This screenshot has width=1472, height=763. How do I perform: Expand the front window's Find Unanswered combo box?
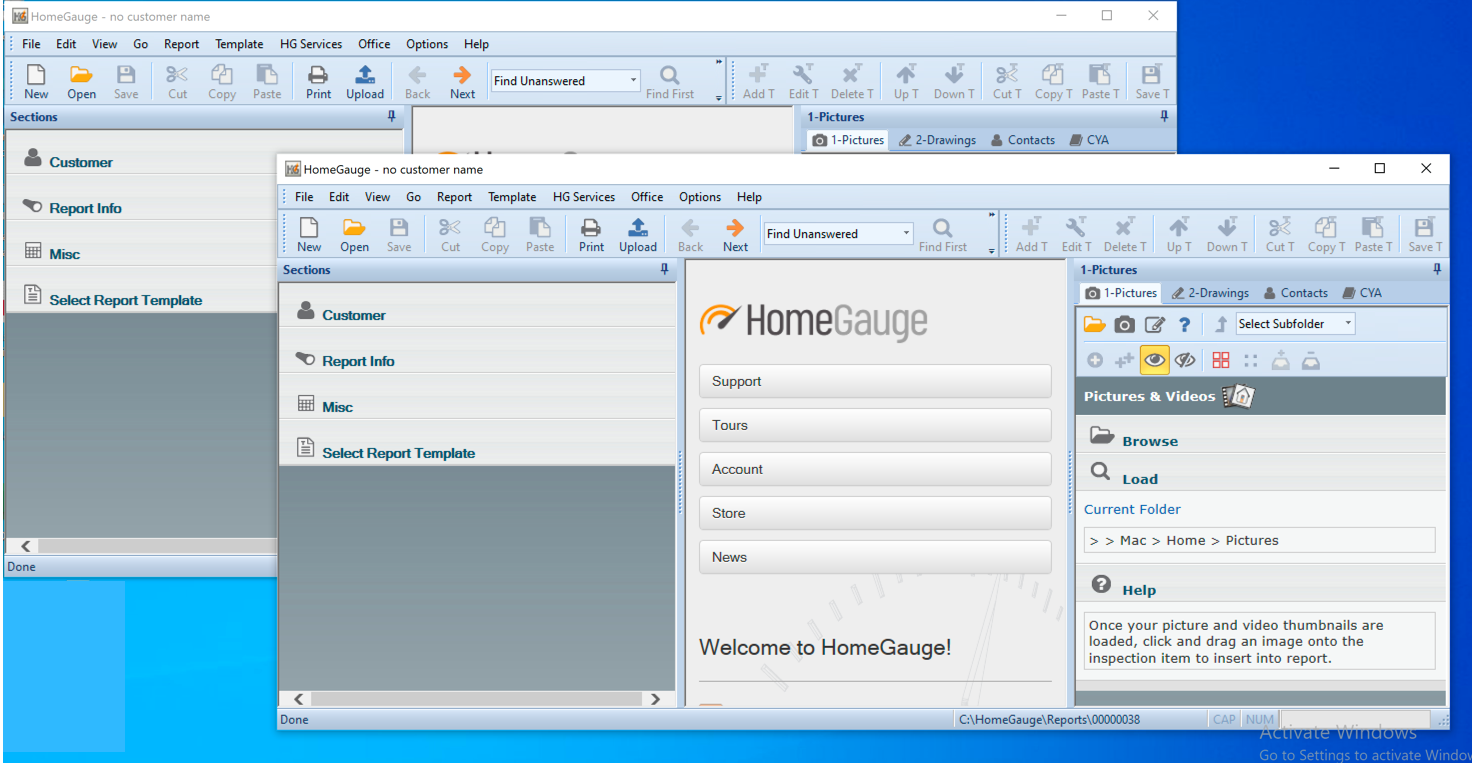[906, 234]
